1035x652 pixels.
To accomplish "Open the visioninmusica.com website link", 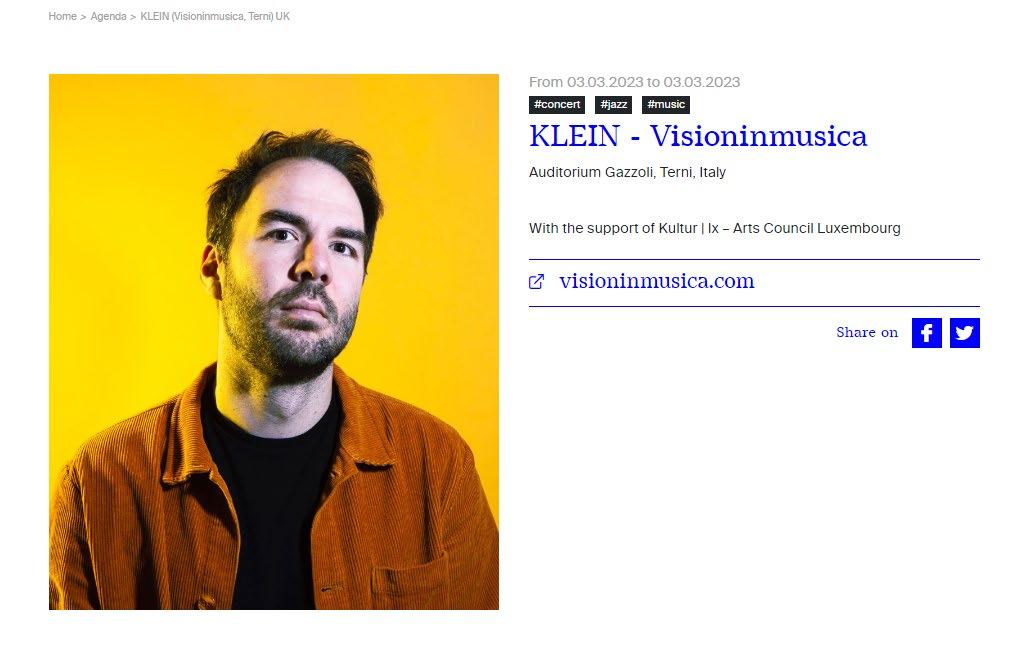I will click(656, 281).
